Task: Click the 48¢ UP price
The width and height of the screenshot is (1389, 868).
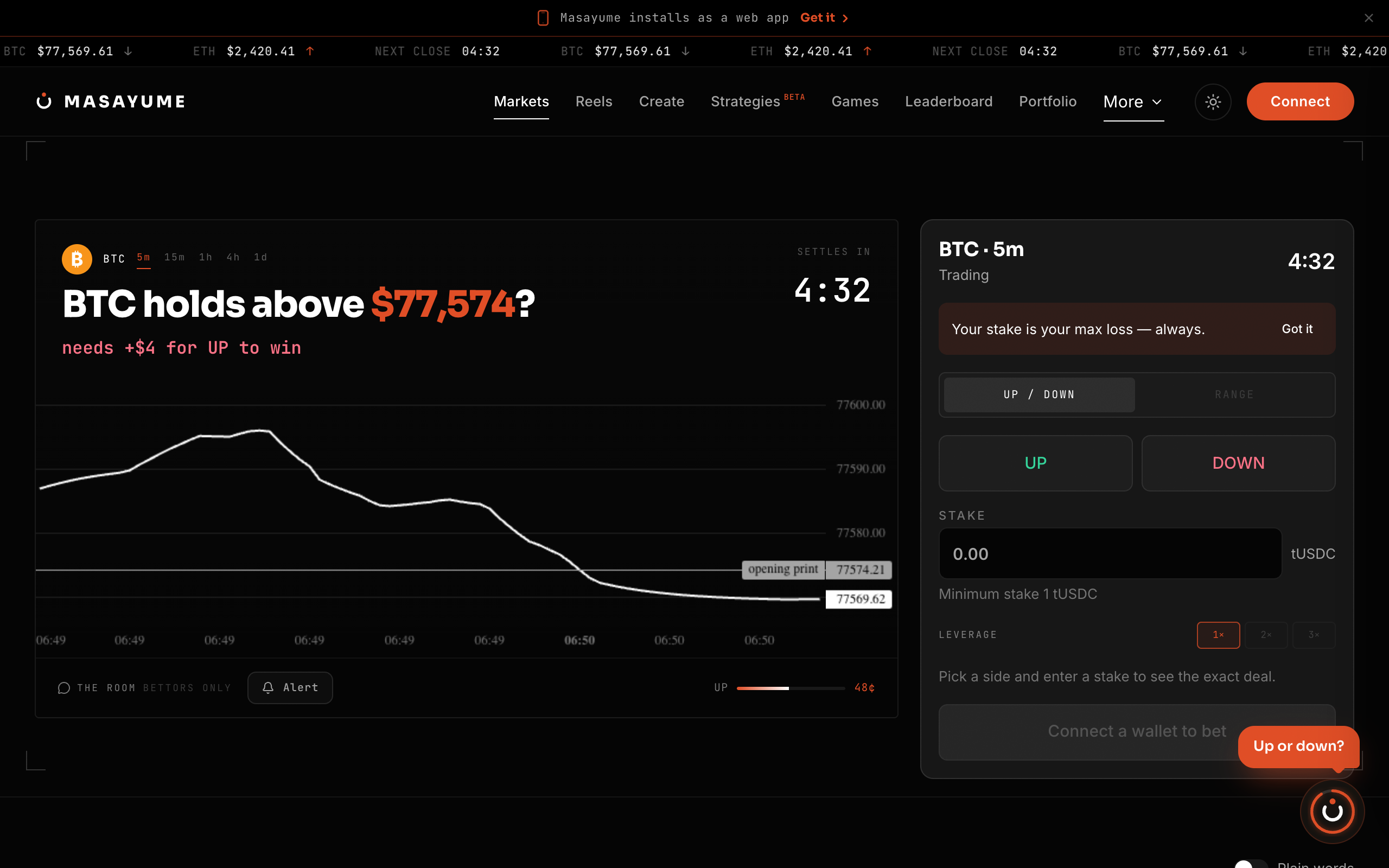Action: (x=864, y=688)
